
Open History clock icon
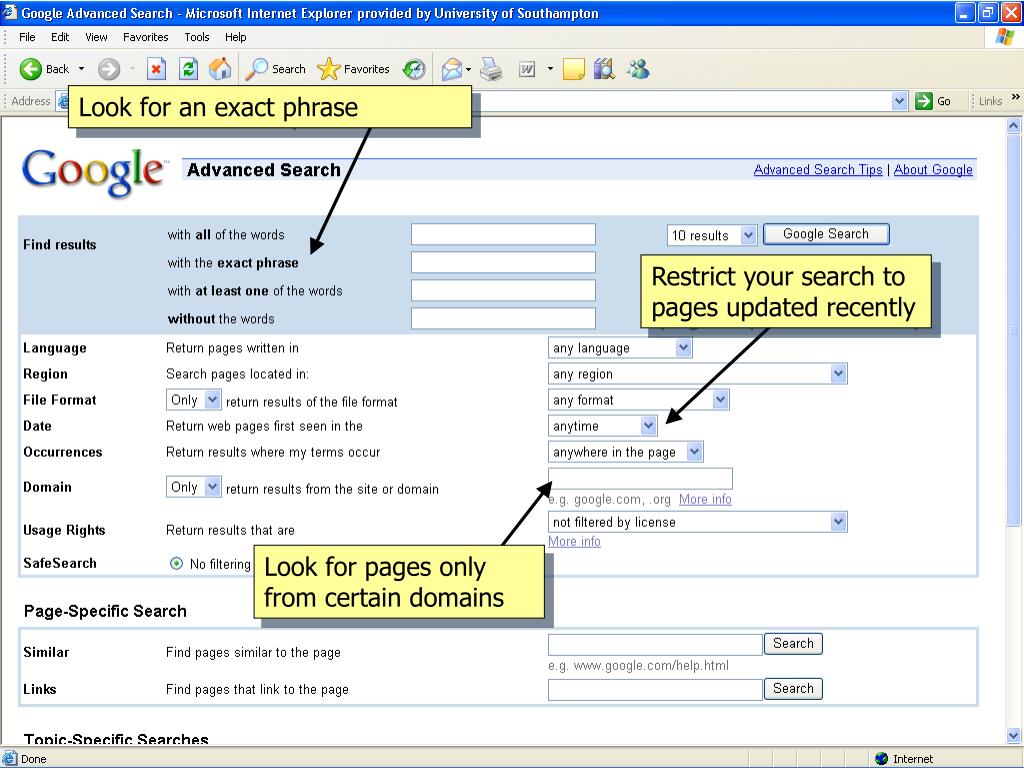tap(413, 69)
